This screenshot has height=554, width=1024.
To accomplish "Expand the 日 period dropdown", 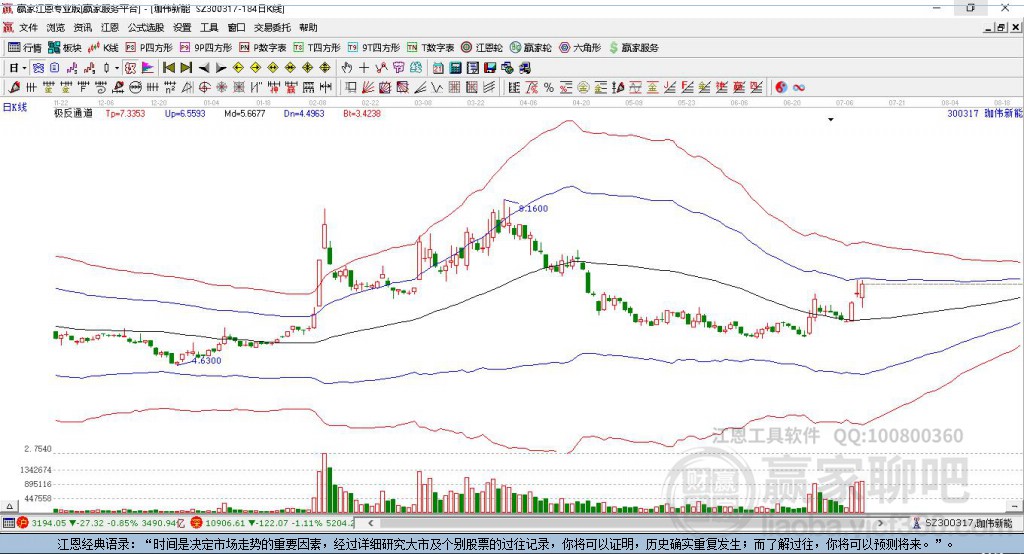I will click(24, 67).
